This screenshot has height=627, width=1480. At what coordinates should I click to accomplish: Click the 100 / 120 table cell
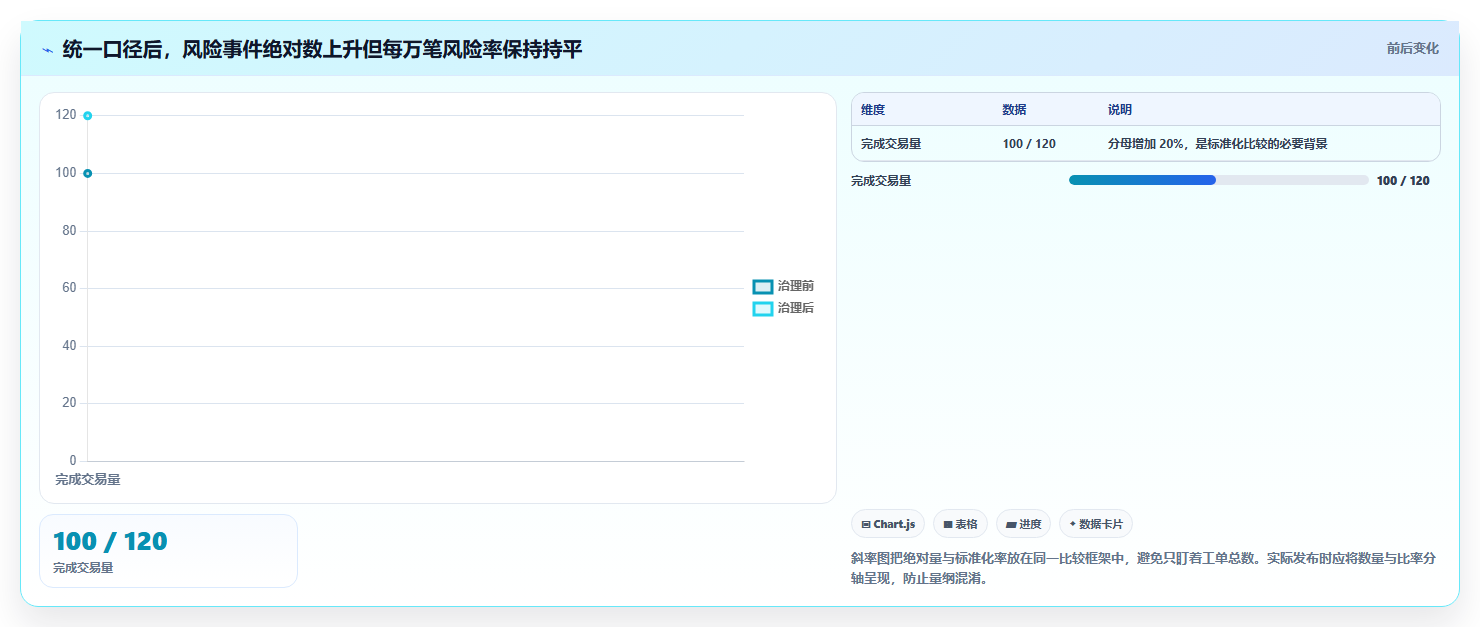point(1029,144)
